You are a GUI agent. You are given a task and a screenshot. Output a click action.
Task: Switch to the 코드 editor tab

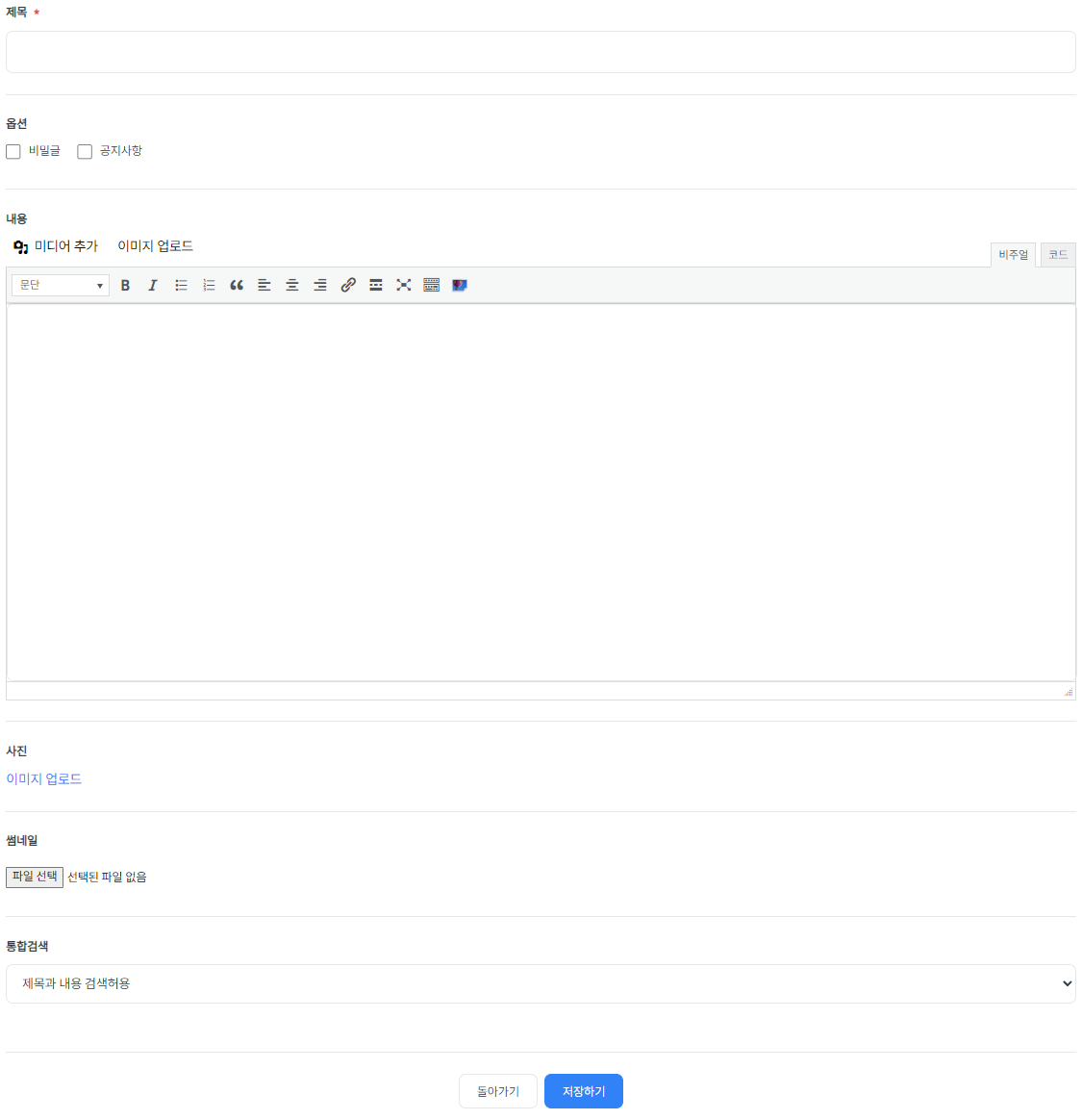pyautogui.click(x=1058, y=255)
